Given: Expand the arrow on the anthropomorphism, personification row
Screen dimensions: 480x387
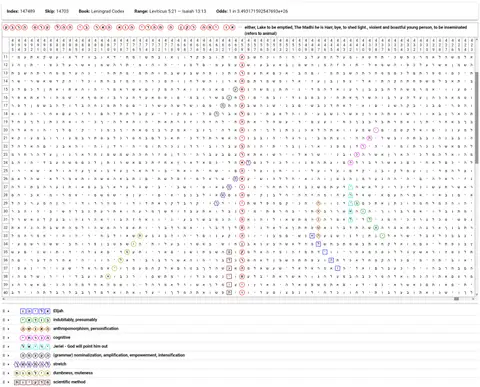Looking at the screenshot, I should click(x=9, y=329).
